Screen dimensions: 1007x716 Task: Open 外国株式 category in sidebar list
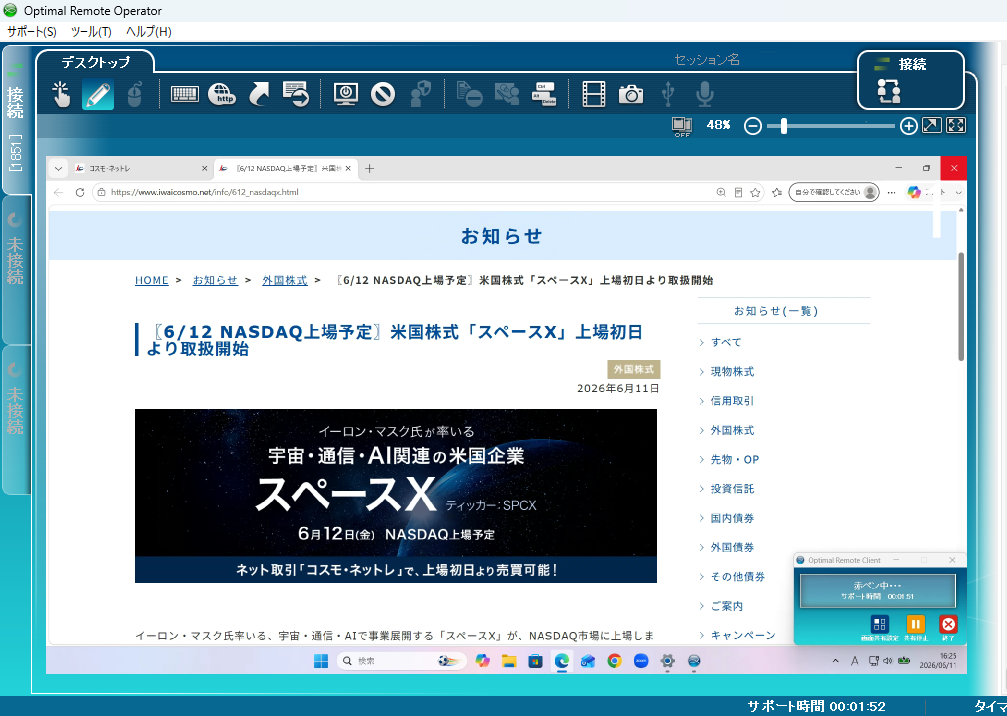(x=732, y=430)
